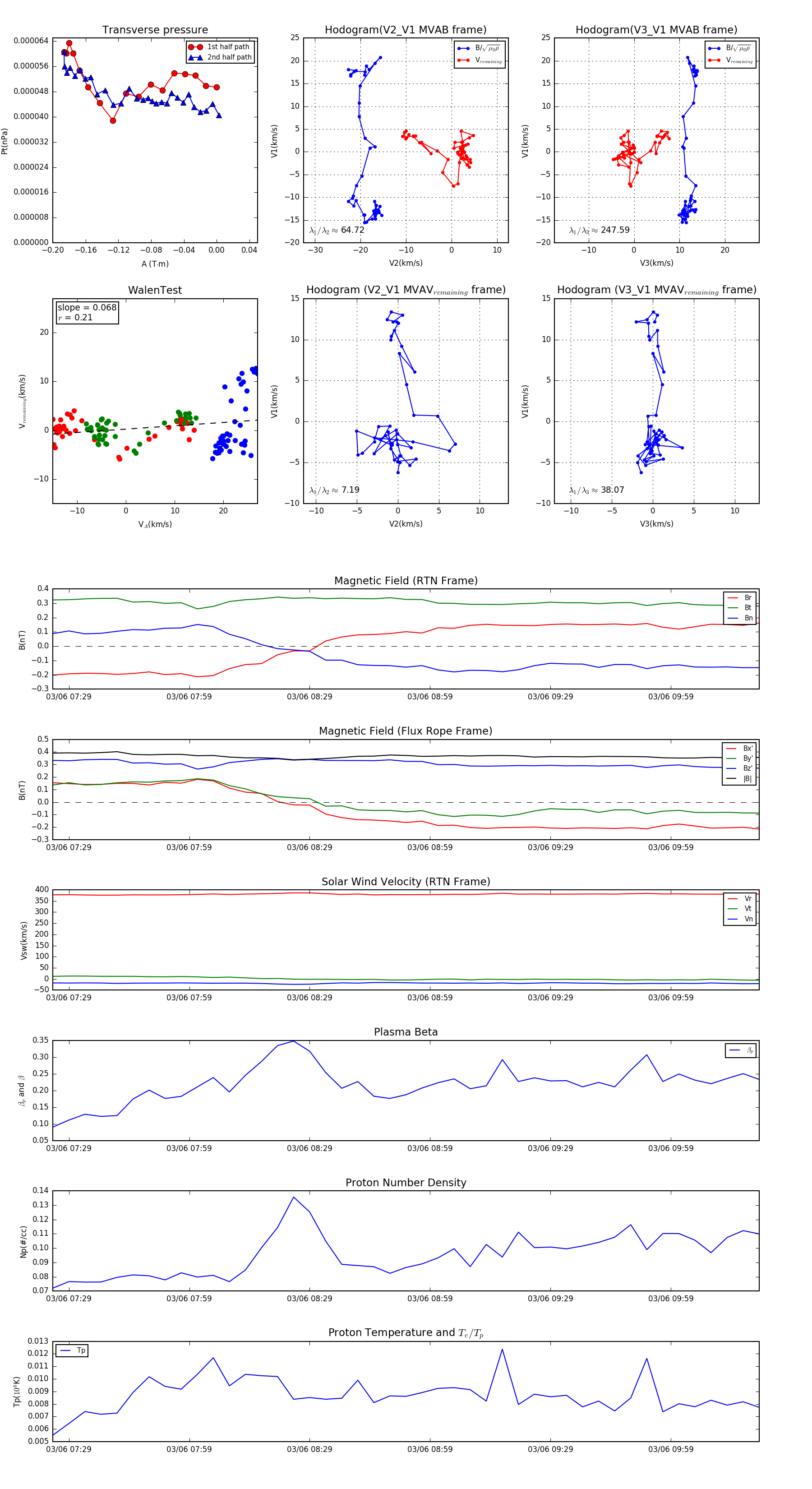Image resolution: width=812 pixels, height=1489 pixels.
Task: Click the eigenvalue ratio 64.72 annotation
Action: click(x=337, y=230)
